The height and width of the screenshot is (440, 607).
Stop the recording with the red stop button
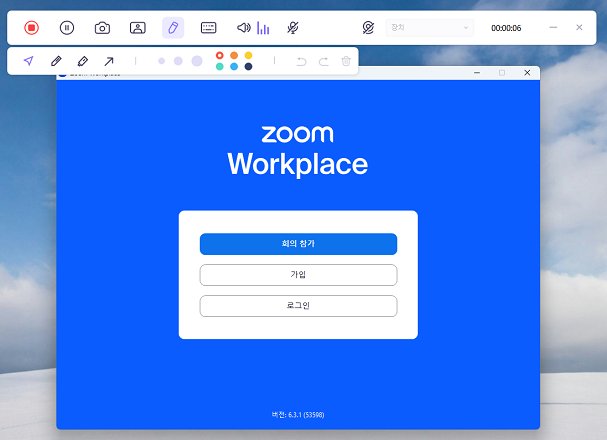pos(31,28)
